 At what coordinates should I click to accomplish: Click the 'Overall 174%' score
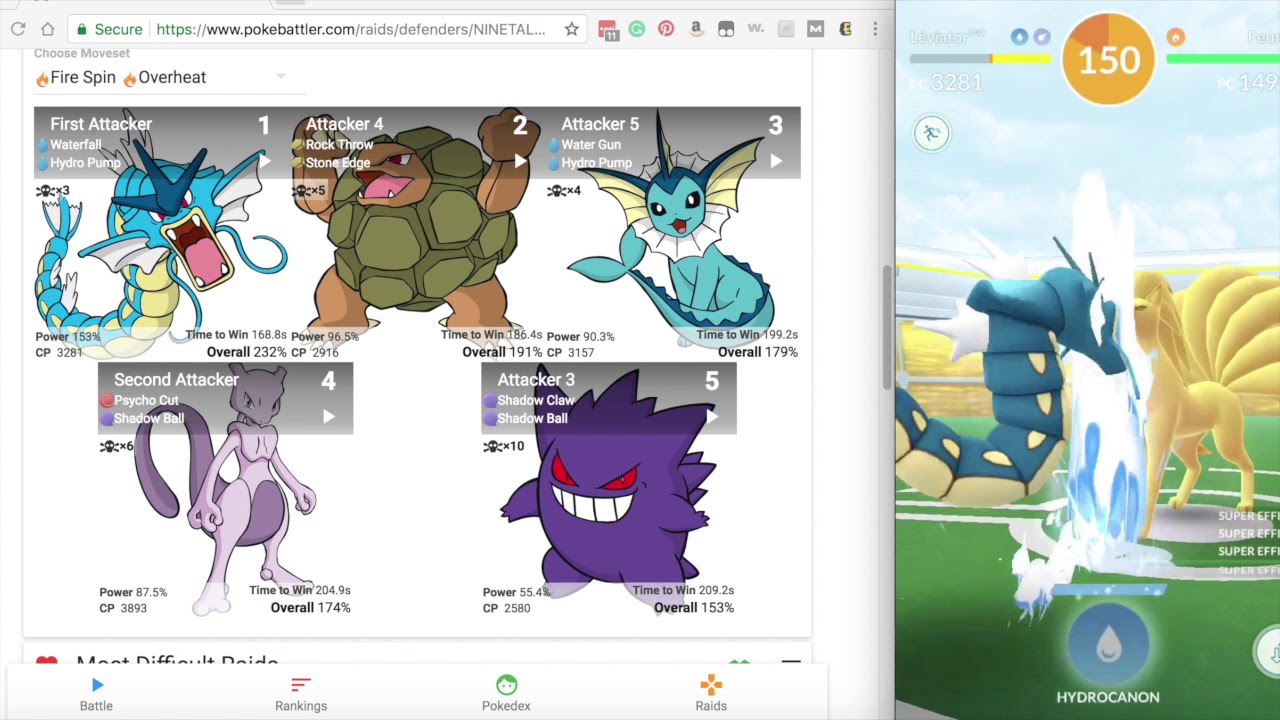point(310,608)
